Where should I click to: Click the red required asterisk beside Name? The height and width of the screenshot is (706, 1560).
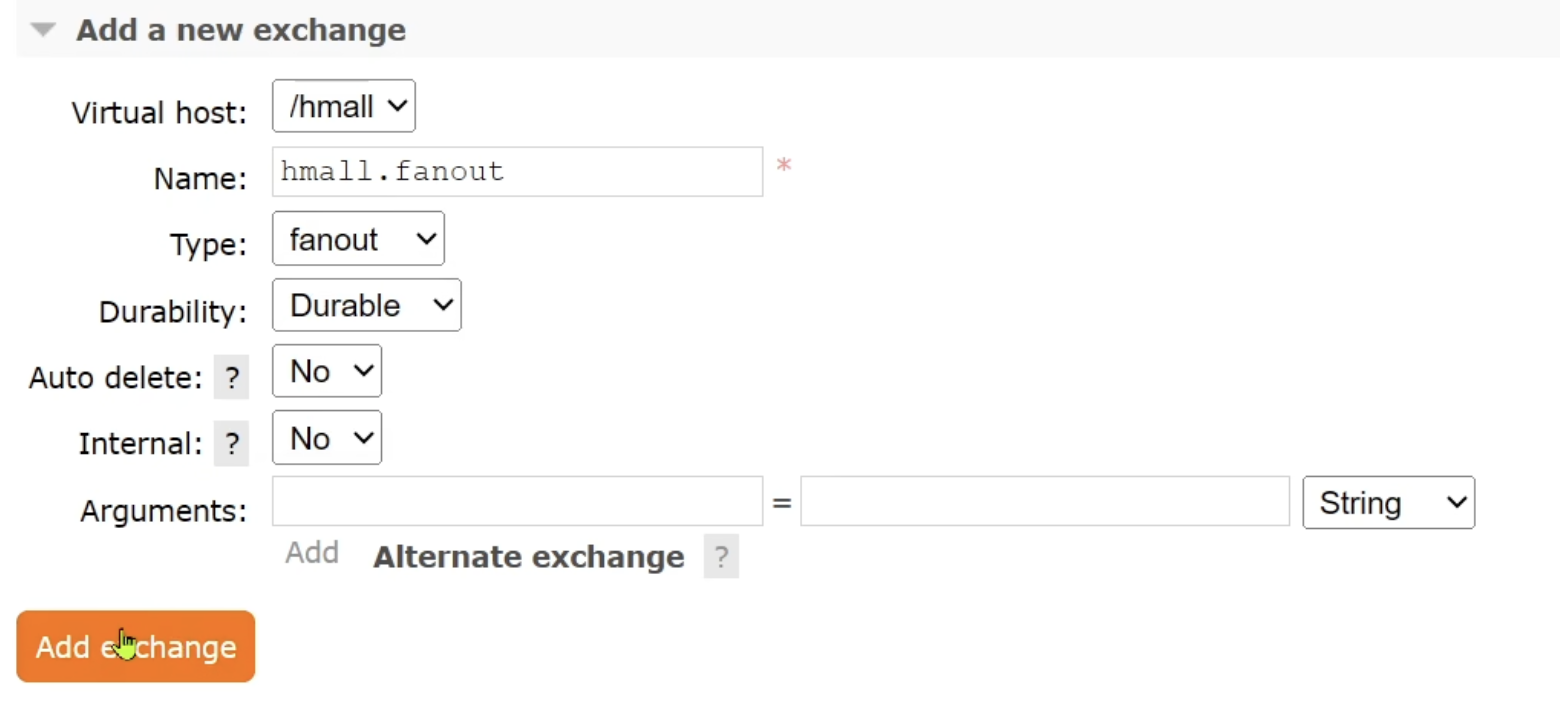click(784, 167)
